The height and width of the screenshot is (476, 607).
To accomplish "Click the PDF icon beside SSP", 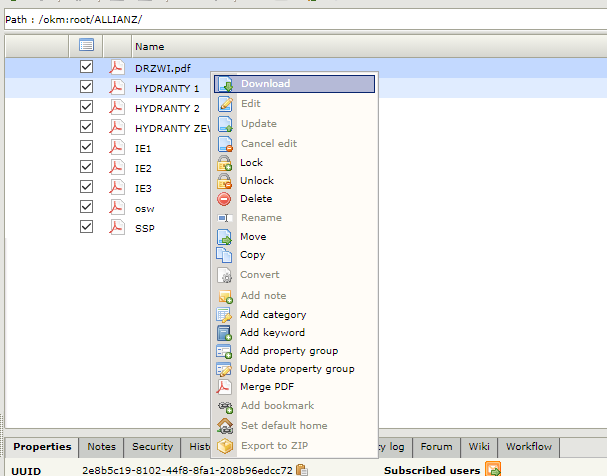I will pyautogui.click(x=116, y=227).
